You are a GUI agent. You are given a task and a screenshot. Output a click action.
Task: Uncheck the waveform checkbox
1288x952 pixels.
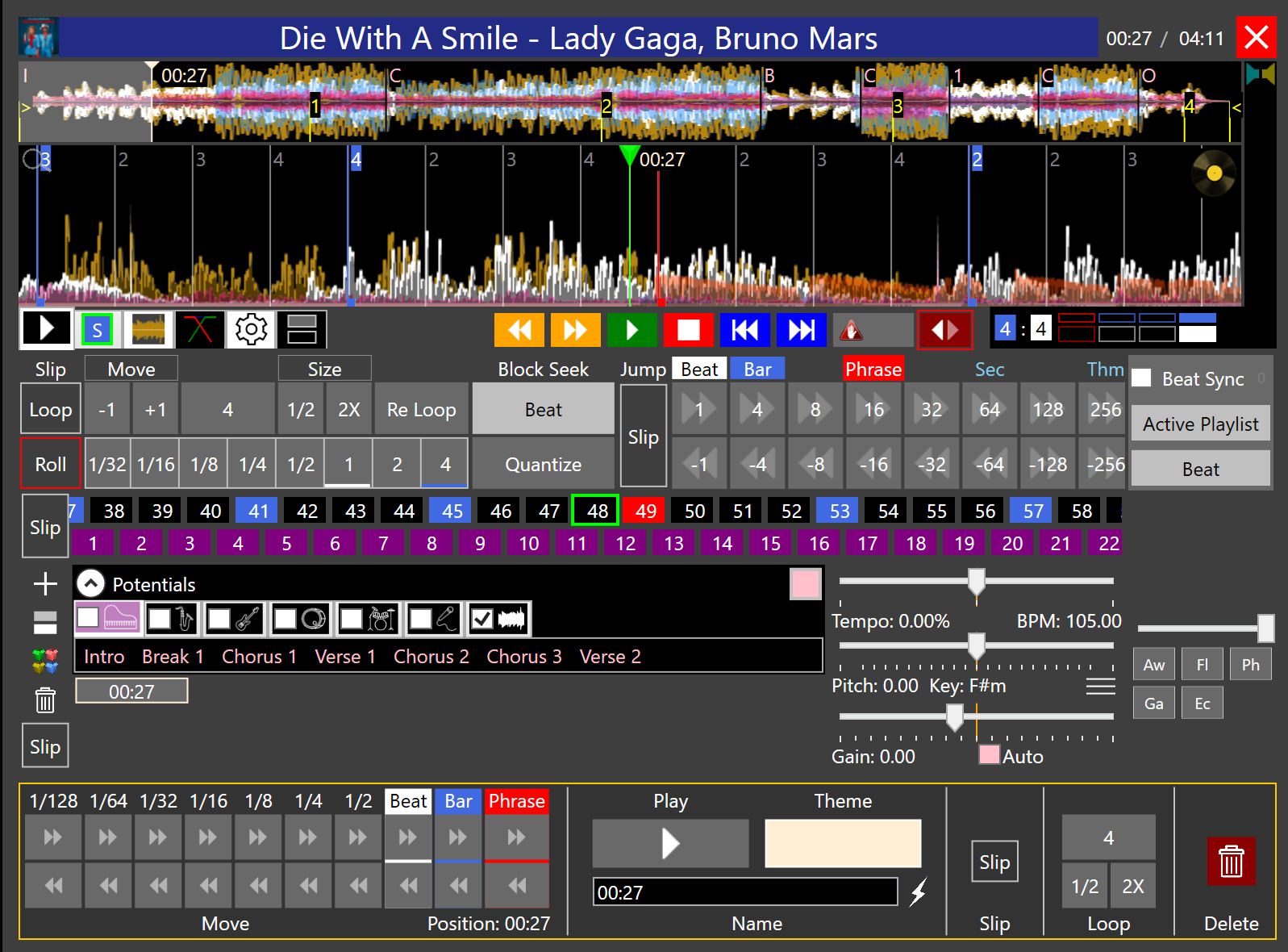pos(481,619)
